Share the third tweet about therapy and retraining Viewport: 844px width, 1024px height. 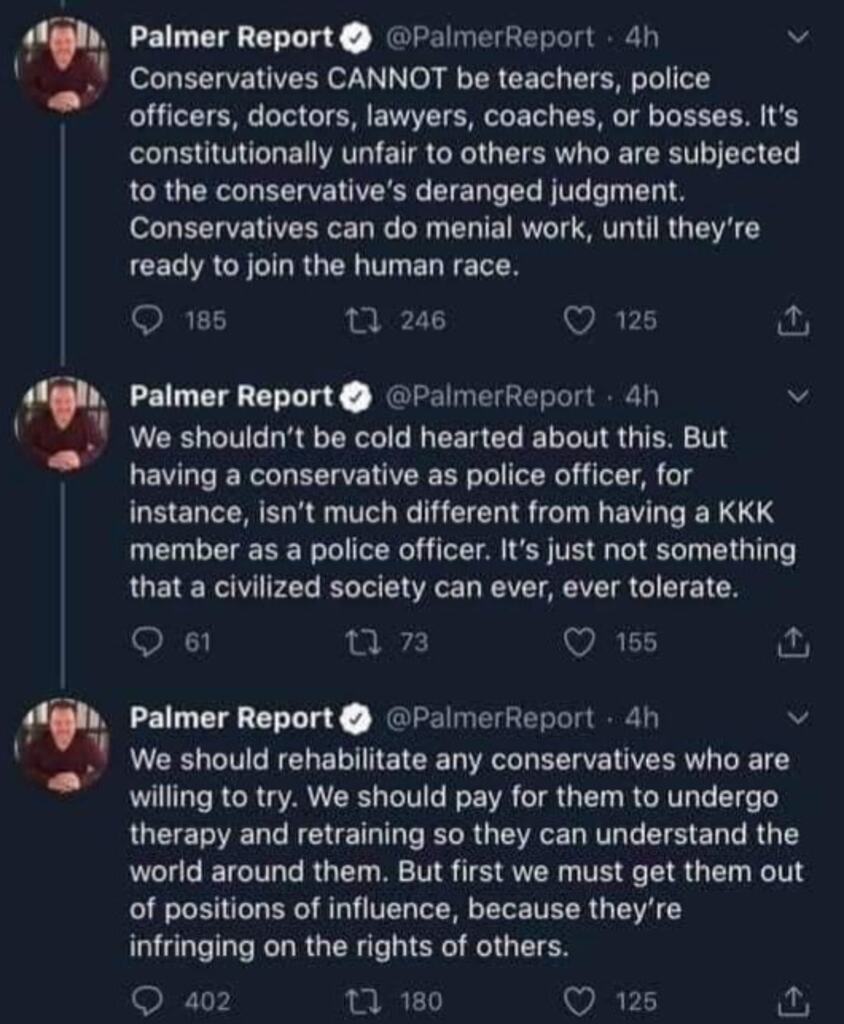coord(792,1000)
